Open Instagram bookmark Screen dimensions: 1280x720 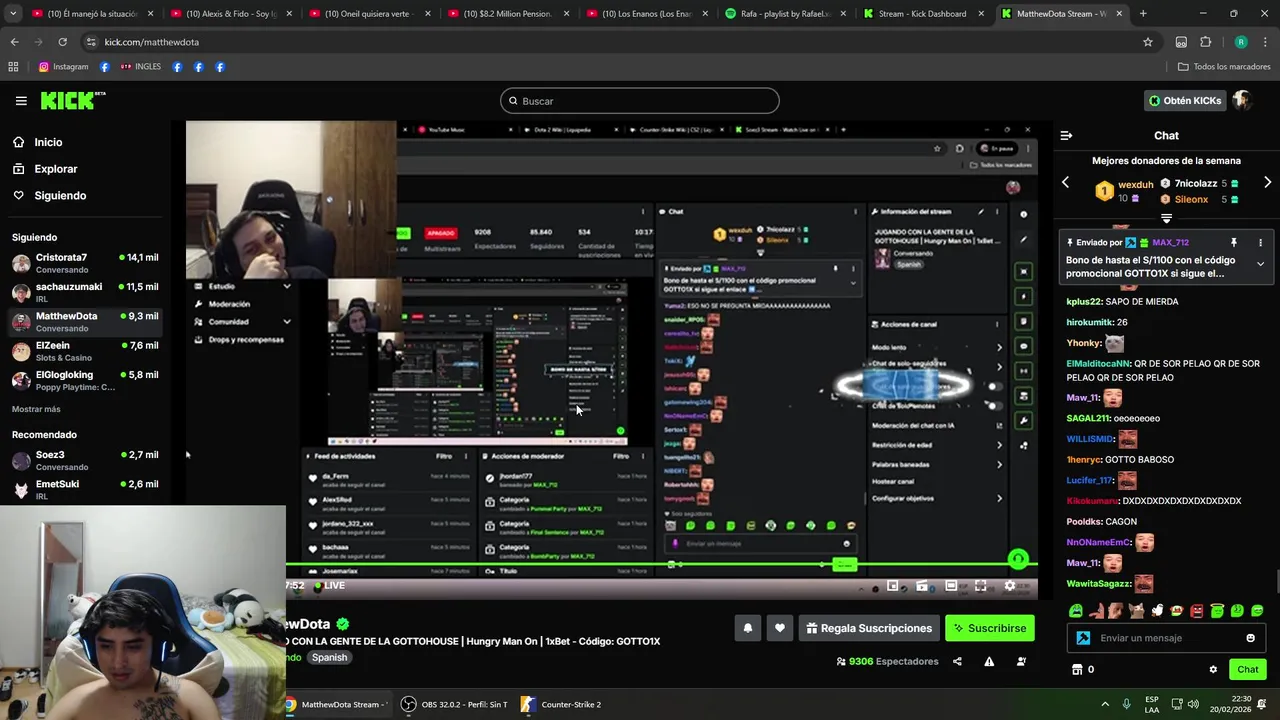(x=63, y=67)
